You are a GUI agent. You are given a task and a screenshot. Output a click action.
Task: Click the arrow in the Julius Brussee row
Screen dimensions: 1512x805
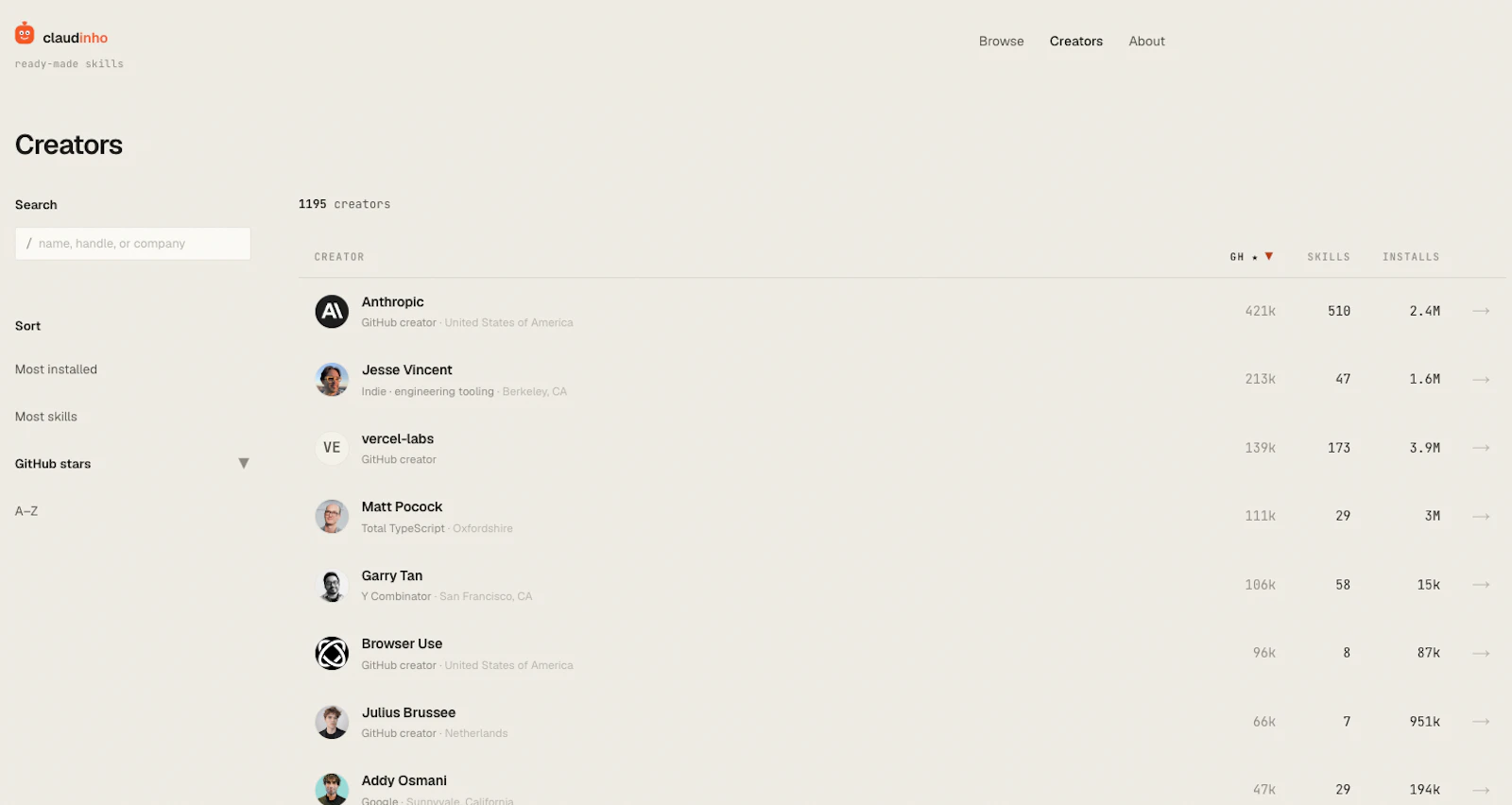tap(1481, 722)
